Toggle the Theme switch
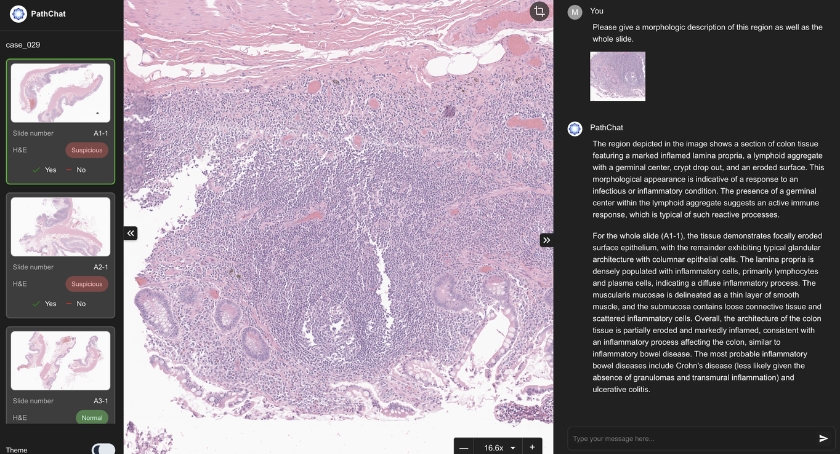 coord(103,449)
